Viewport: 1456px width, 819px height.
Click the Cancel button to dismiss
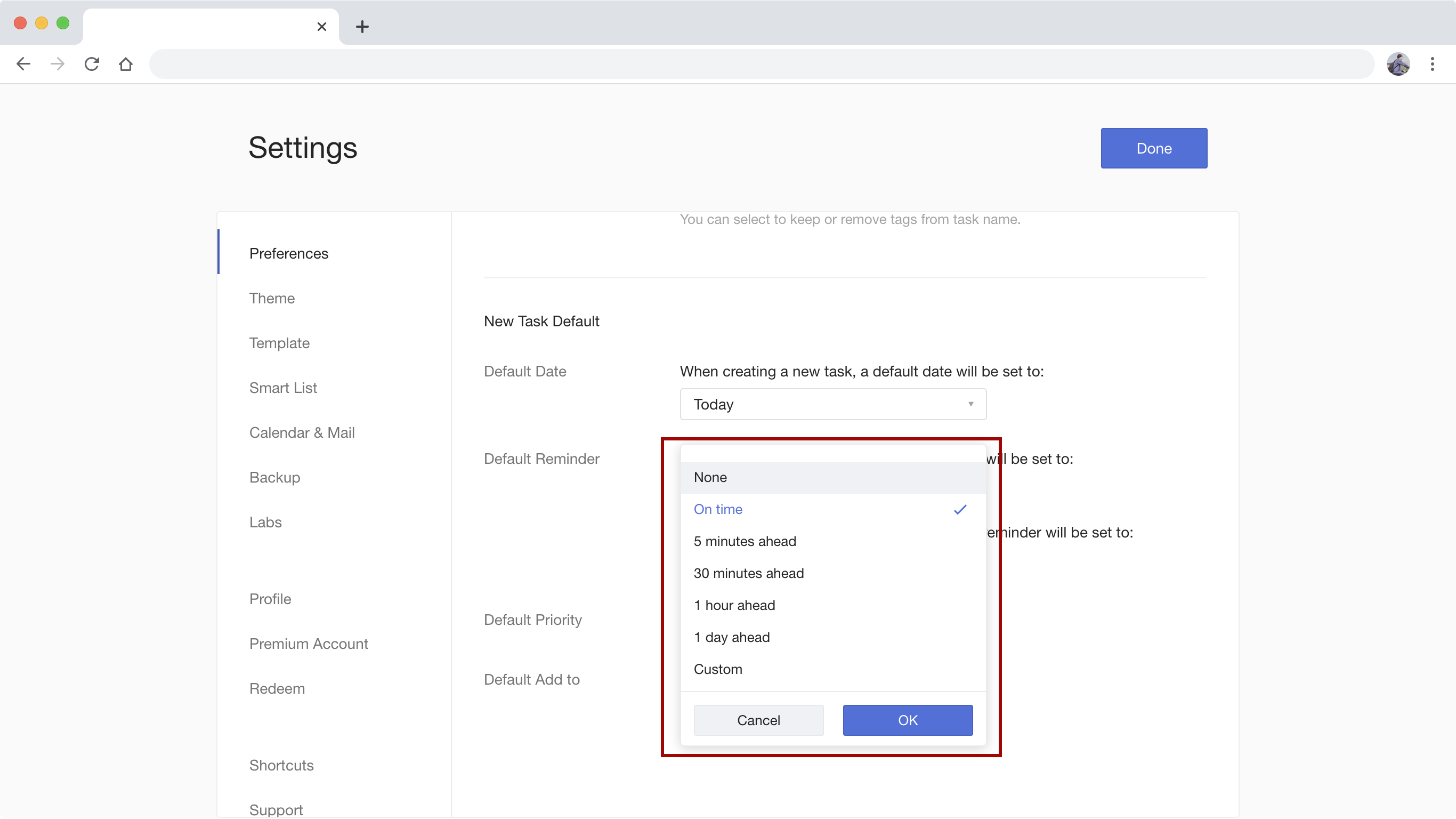click(759, 720)
